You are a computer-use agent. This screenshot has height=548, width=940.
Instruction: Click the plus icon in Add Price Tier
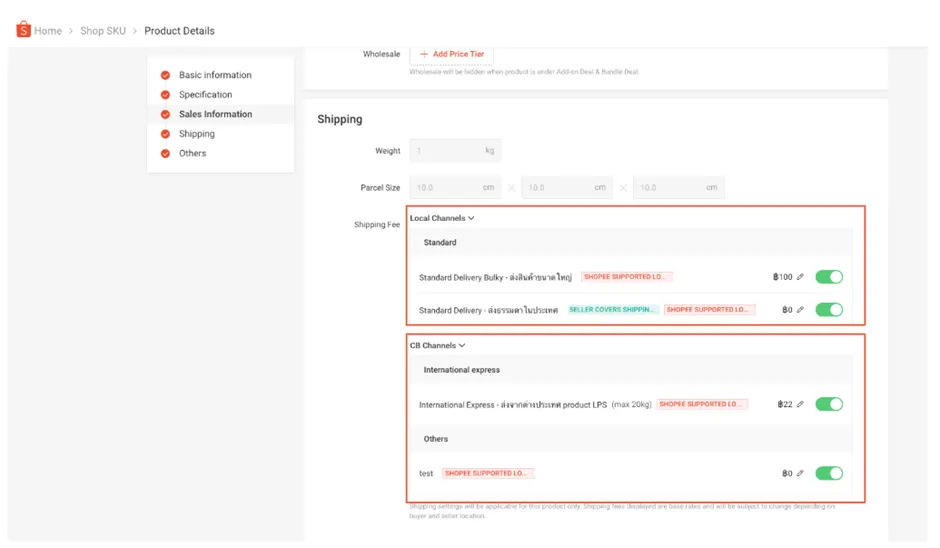pyautogui.click(x=424, y=54)
